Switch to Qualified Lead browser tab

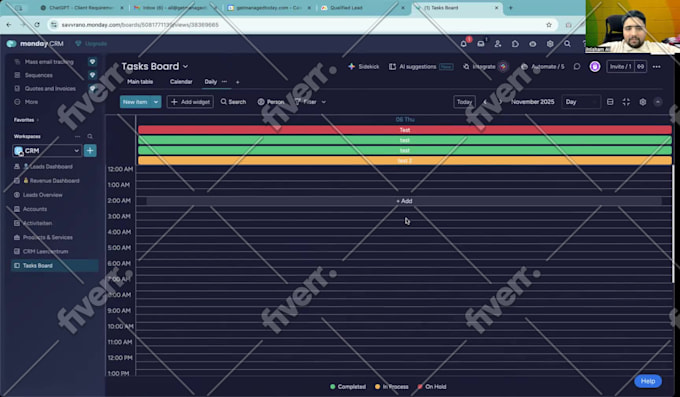[x=363, y=8]
